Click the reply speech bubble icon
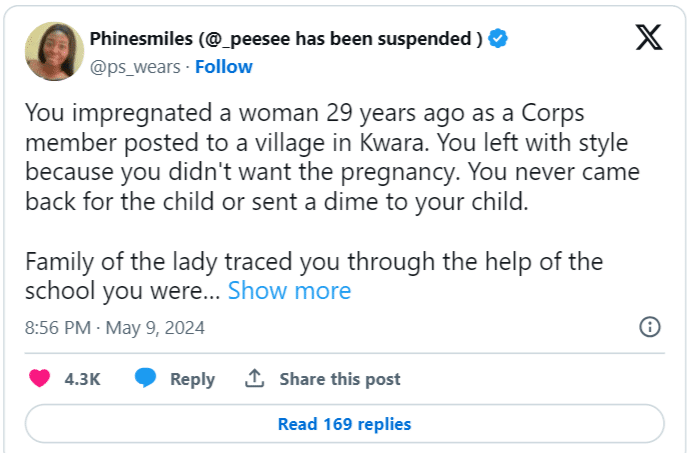This screenshot has width=689, height=453. click(146, 379)
